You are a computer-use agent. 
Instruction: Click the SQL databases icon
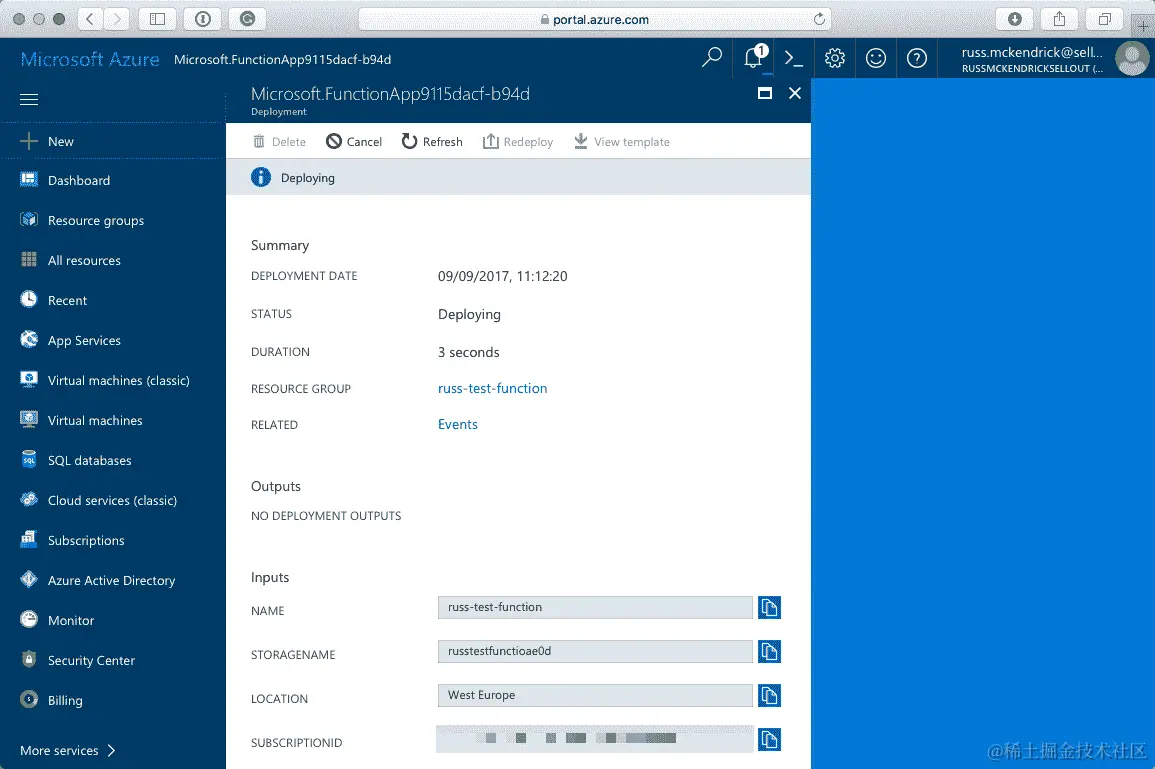pos(29,460)
